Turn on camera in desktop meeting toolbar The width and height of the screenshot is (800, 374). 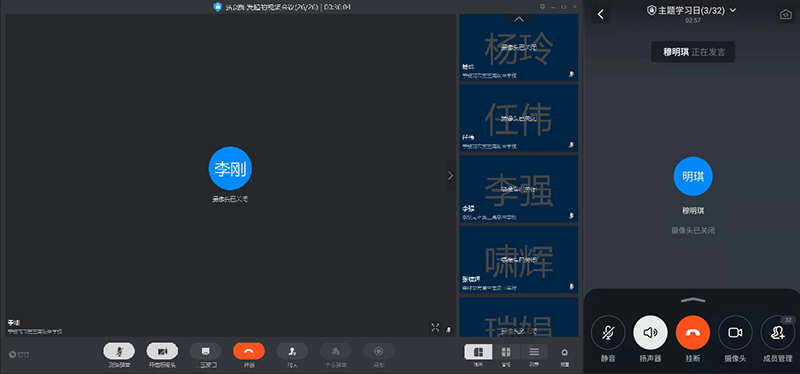(162, 351)
